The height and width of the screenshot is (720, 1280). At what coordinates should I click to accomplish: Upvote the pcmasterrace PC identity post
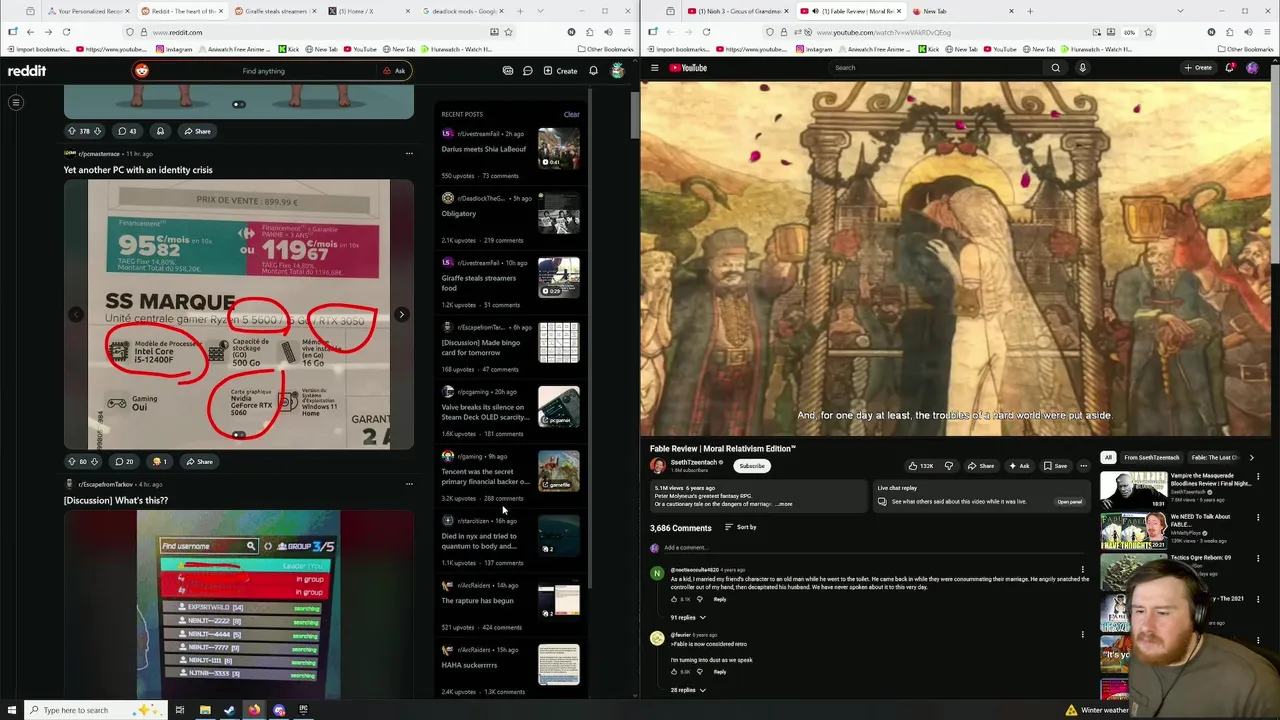pos(71,462)
